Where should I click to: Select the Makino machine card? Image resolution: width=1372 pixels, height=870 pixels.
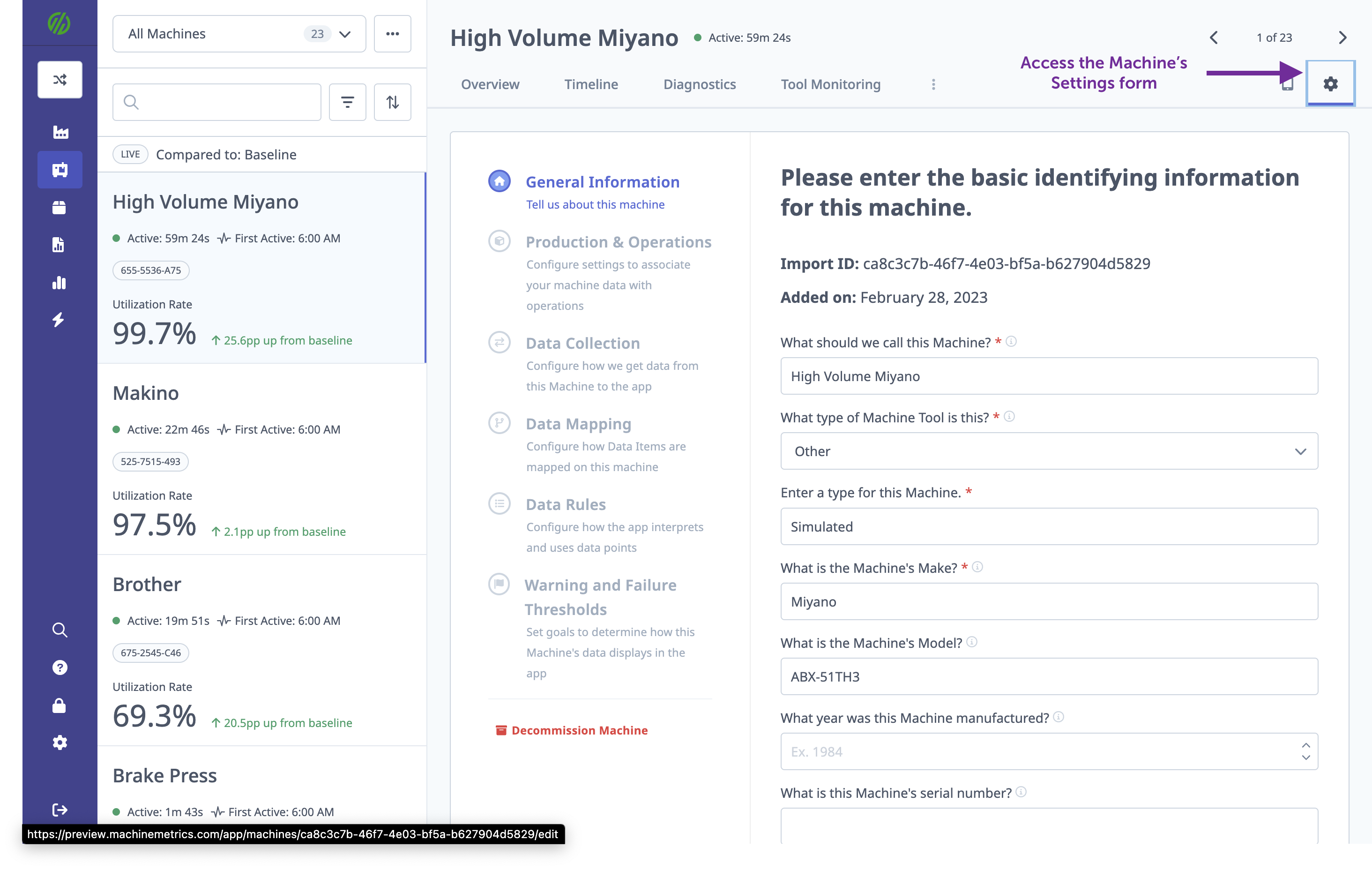pyautogui.click(x=262, y=459)
